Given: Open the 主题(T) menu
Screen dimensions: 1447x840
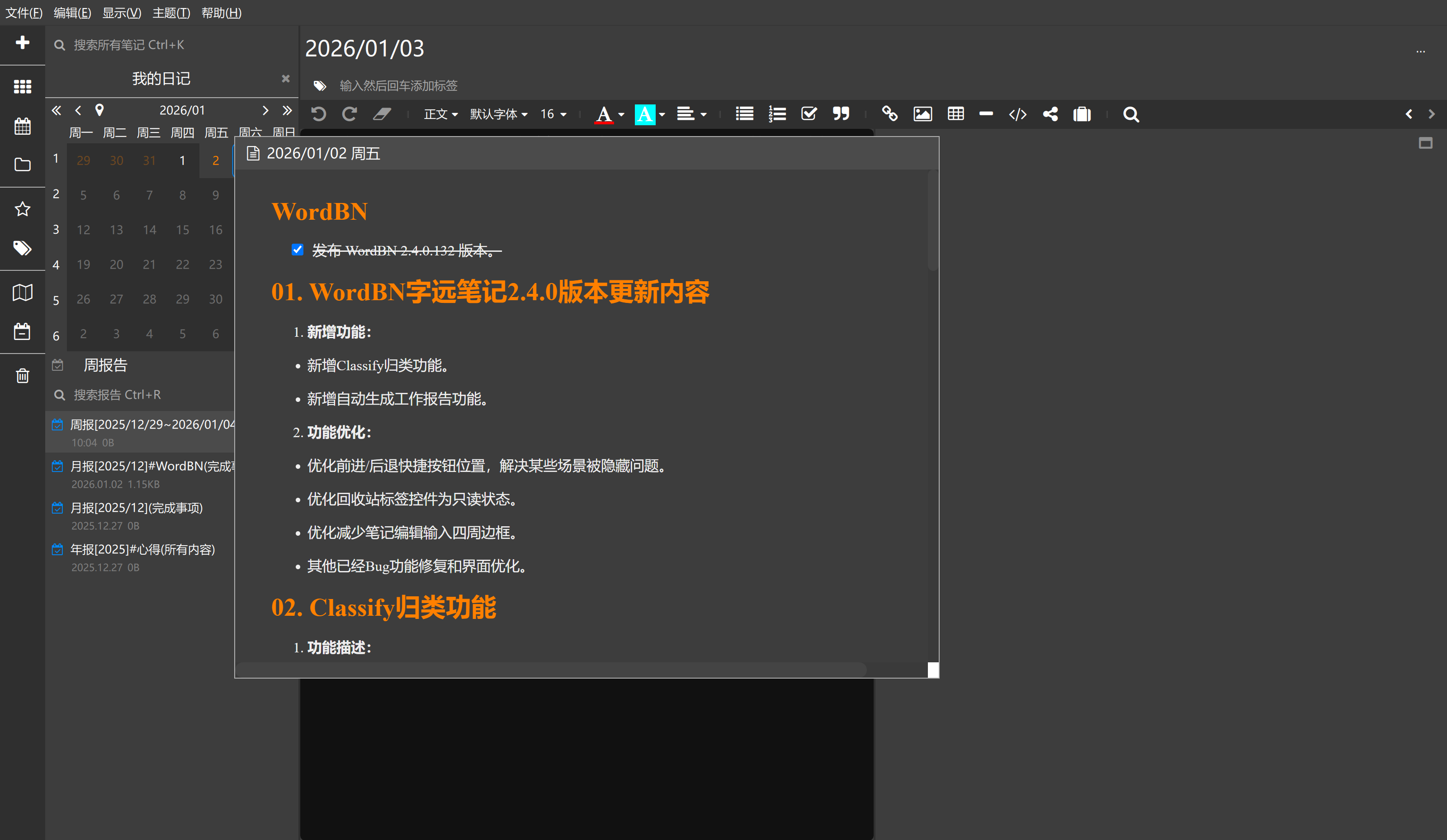Looking at the screenshot, I should 171,13.
